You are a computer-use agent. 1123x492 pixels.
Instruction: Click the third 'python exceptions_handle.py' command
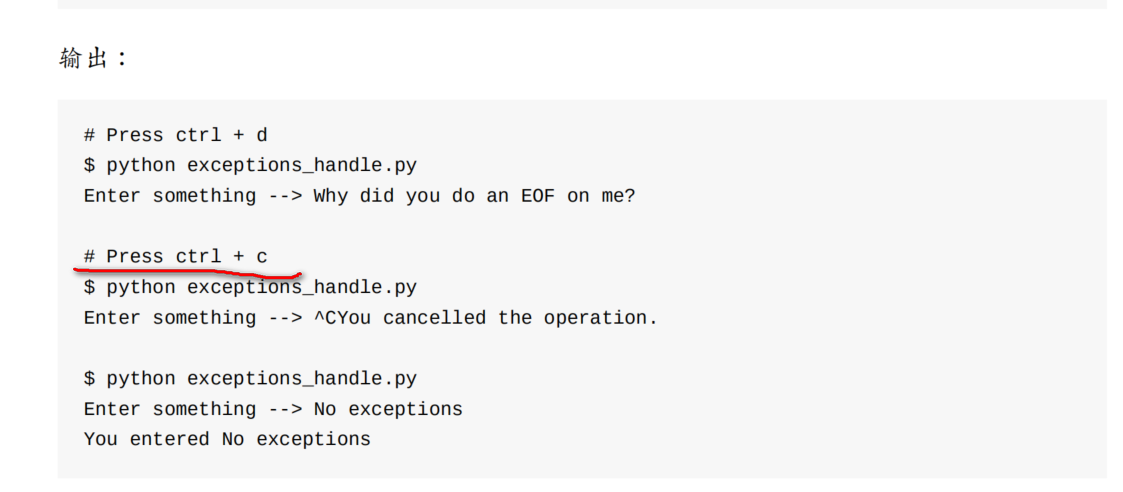tap(261, 378)
